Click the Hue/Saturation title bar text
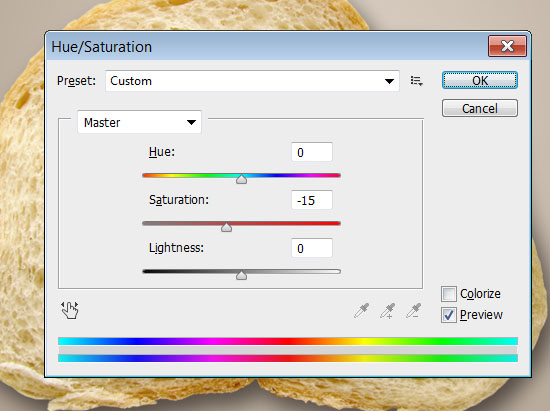Screen dimensions: 550x411 (x=101, y=47)
